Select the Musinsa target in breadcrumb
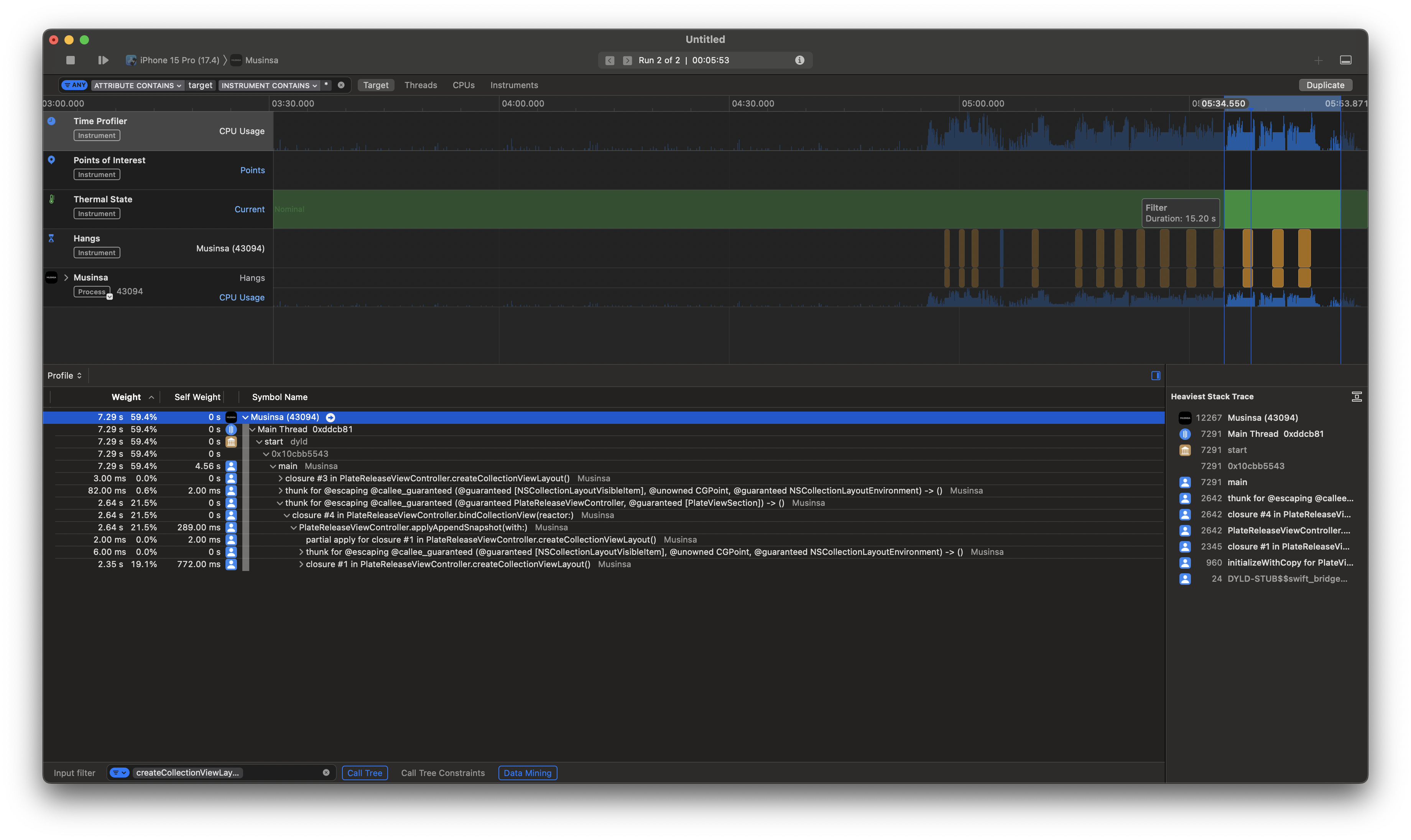This screenshot has height=840, width=1411. coord(255,60)
